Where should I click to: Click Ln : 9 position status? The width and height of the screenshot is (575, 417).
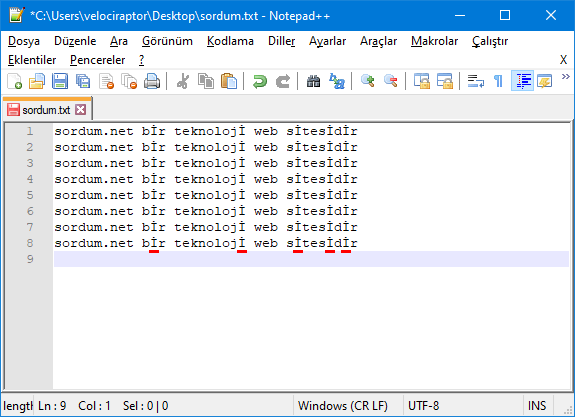[x=52, y=406]
